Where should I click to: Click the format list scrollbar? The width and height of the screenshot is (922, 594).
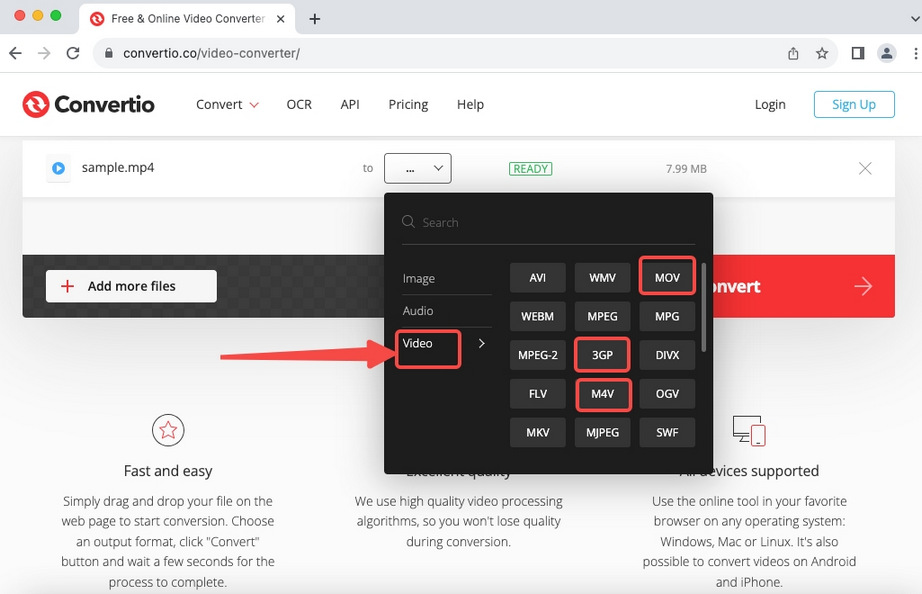(x=703, y=307)
